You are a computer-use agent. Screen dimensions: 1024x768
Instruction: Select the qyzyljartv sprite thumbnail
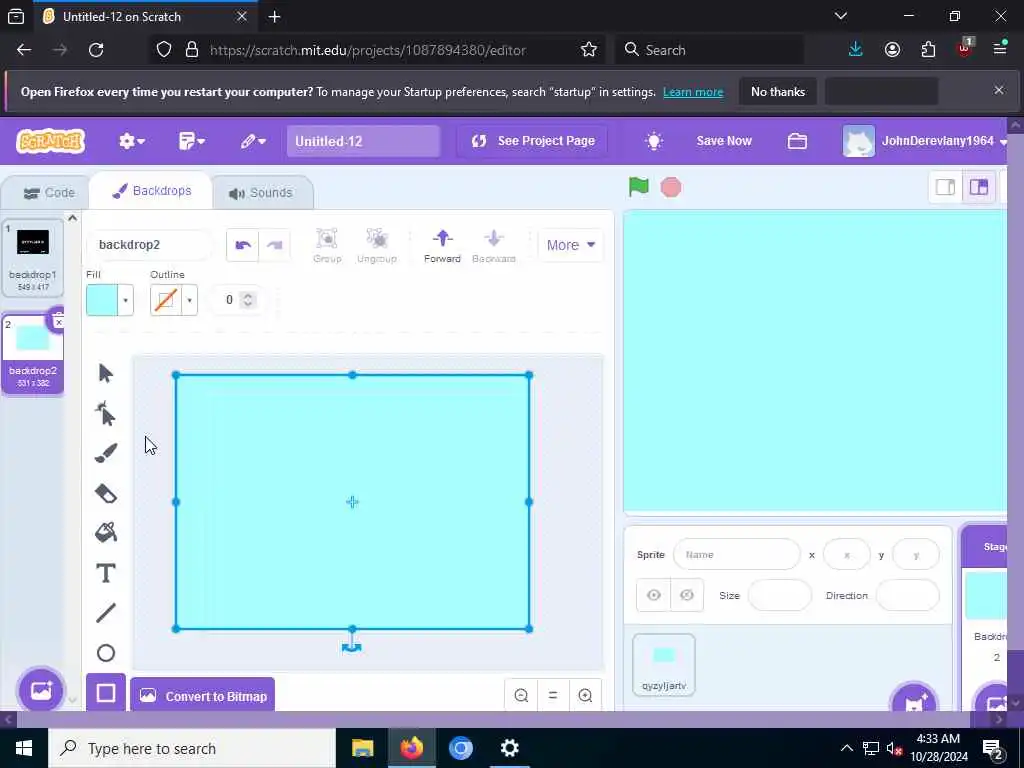[664, 664]
